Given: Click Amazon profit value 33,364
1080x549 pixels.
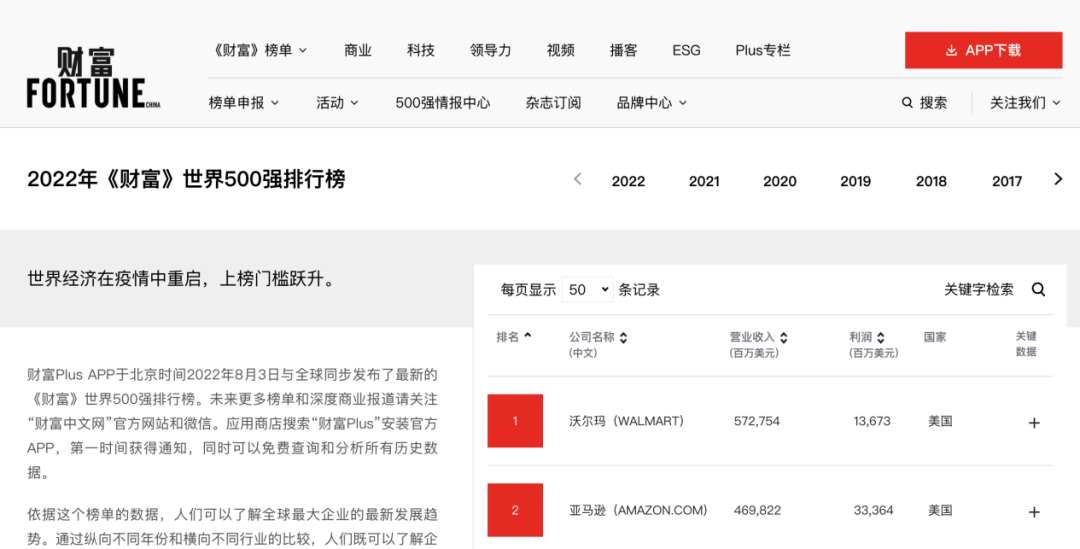Looking at the screenshot, I should click(x=873, y=510).
